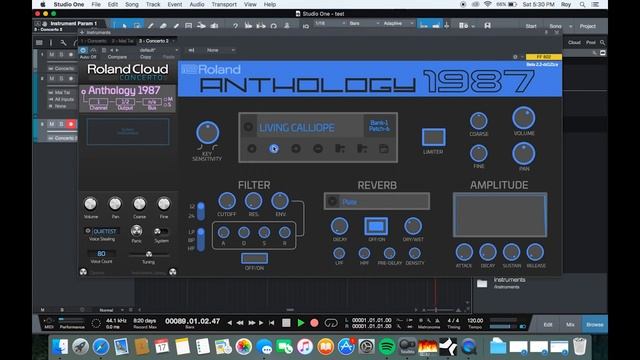Mute the selected Concerto 2 track
Image resolution: width=640 pixels, height=360 pixels.
pos(52,124)
